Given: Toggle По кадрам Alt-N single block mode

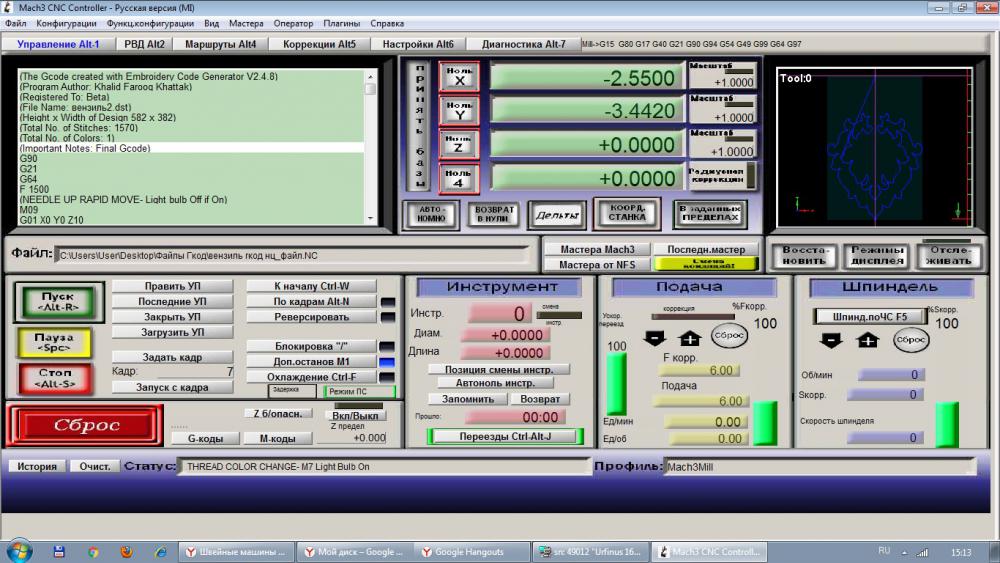Looking at the screenshot, I should (311, 302).
